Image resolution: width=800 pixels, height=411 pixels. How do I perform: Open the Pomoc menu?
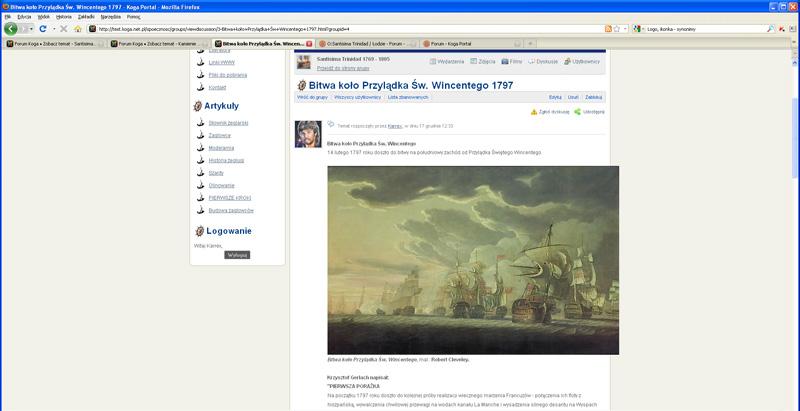134,17
